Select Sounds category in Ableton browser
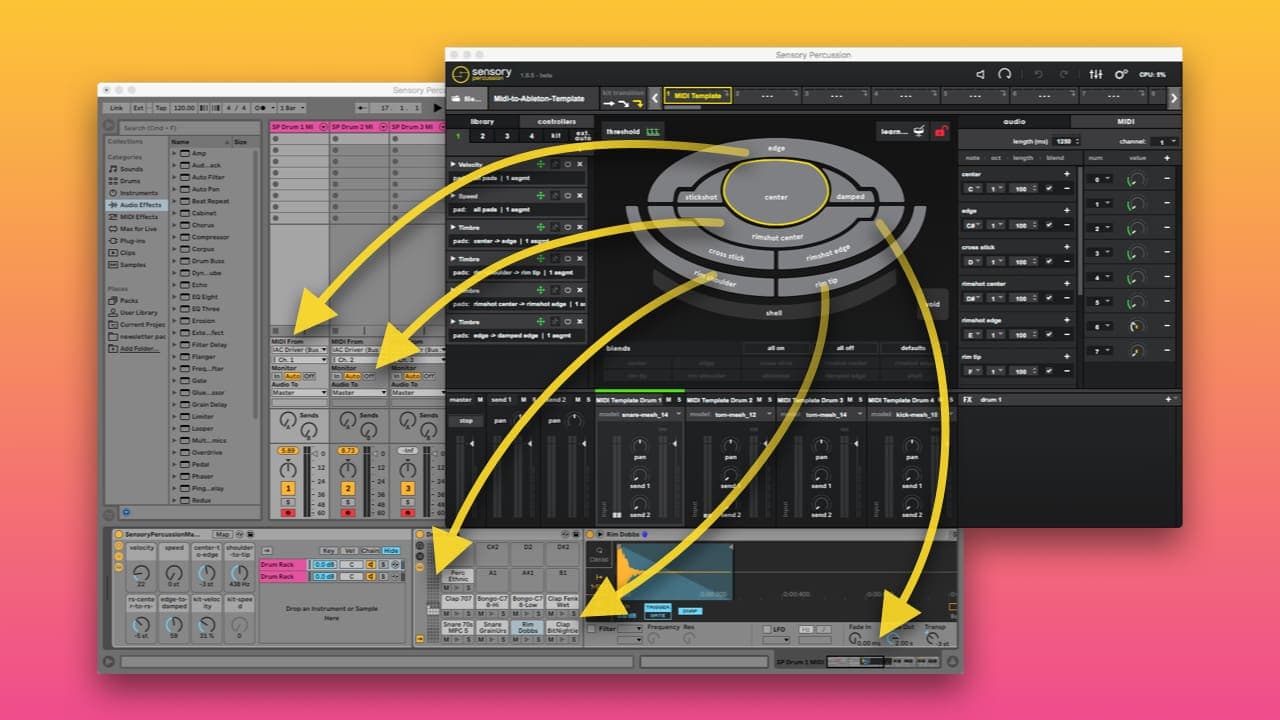This screenshot has height=720, width=1280. [131, 169]
